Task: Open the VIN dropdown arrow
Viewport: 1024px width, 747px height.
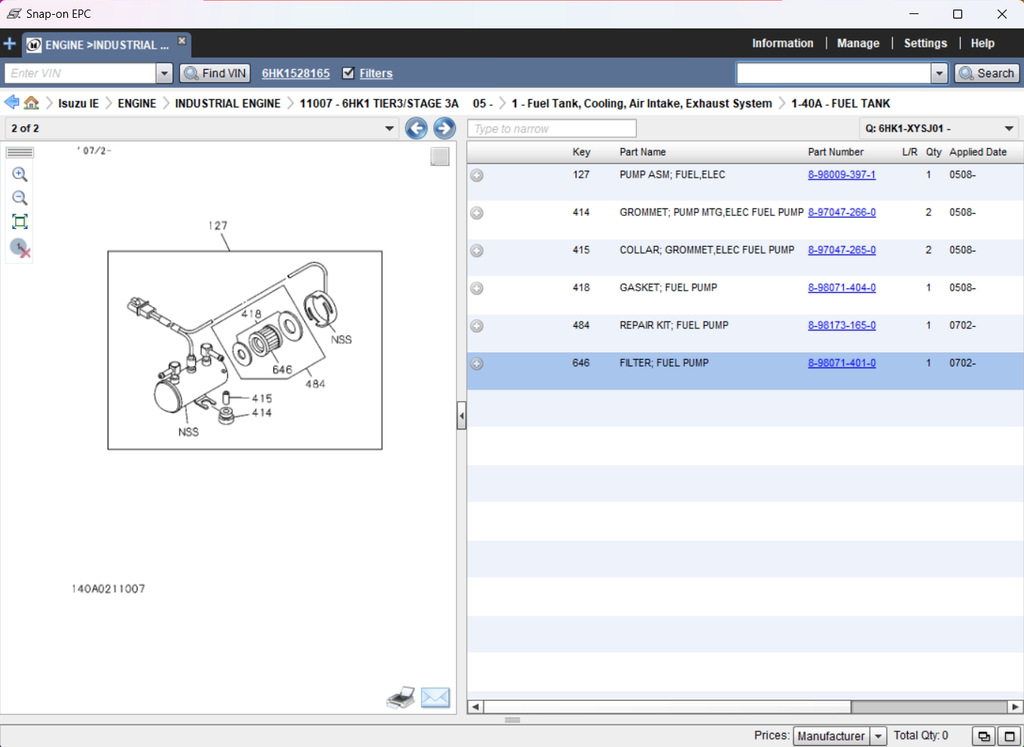Action: 165,73
